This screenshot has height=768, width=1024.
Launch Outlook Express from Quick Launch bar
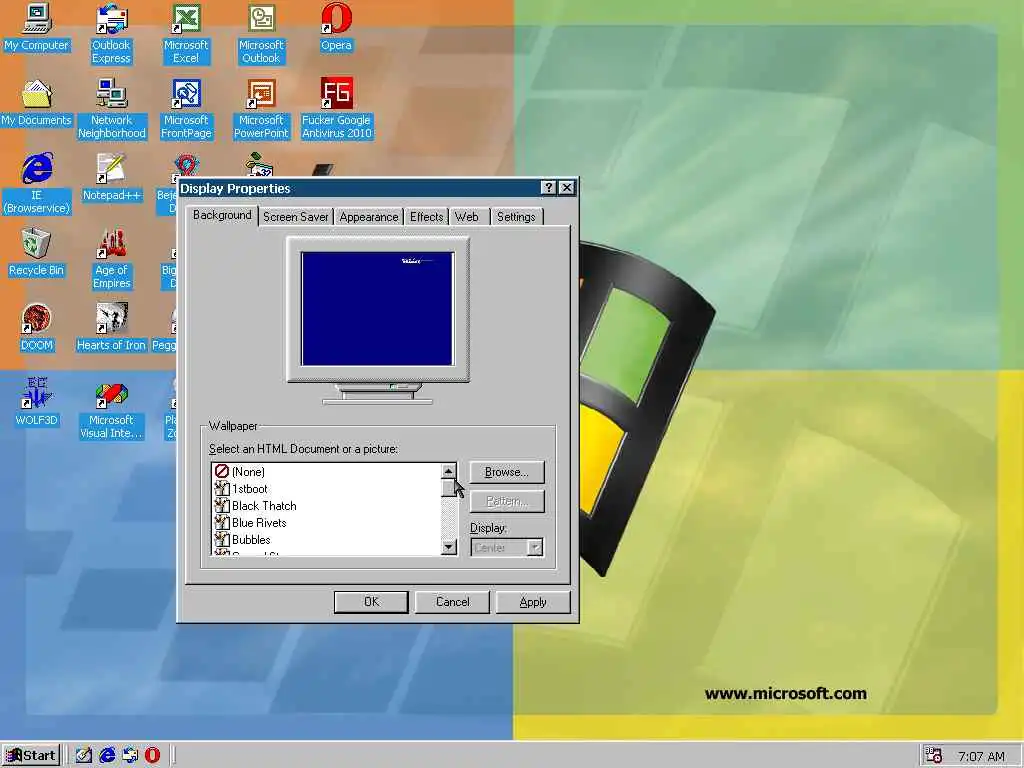(x=130, y=756)
